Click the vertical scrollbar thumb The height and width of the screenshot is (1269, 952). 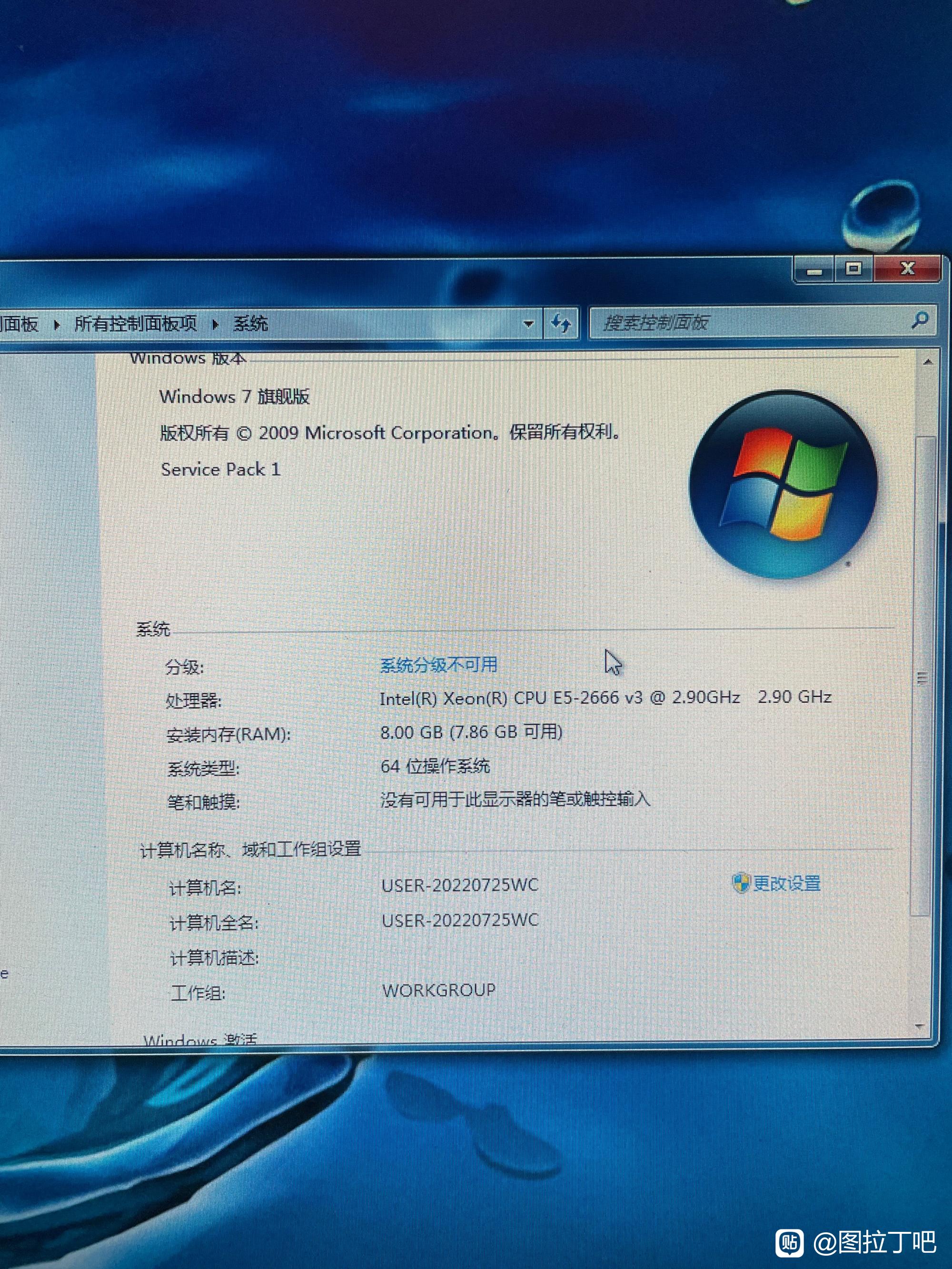pos(923,677)
